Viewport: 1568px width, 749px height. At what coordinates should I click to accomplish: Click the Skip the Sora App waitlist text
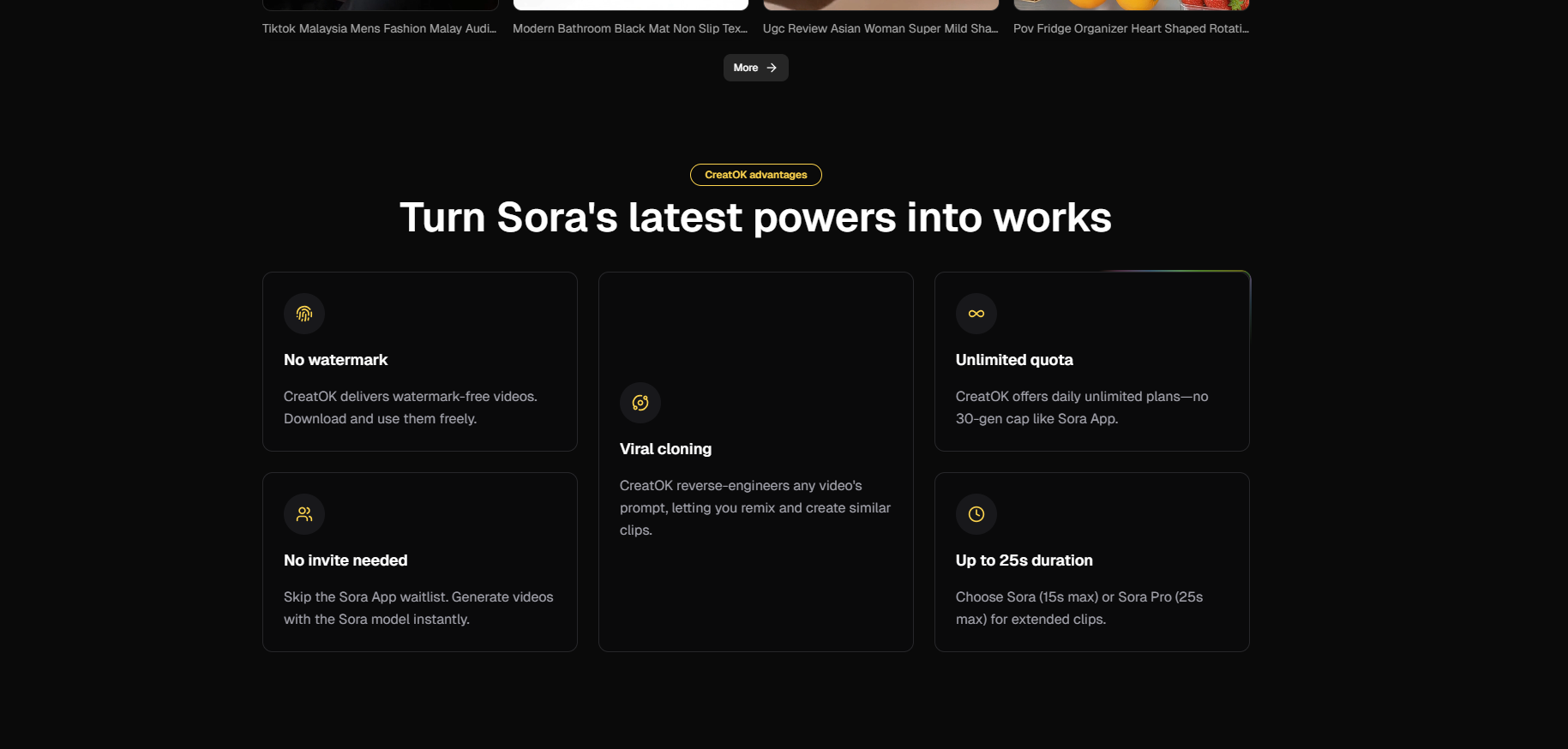[x=418, y=608]
